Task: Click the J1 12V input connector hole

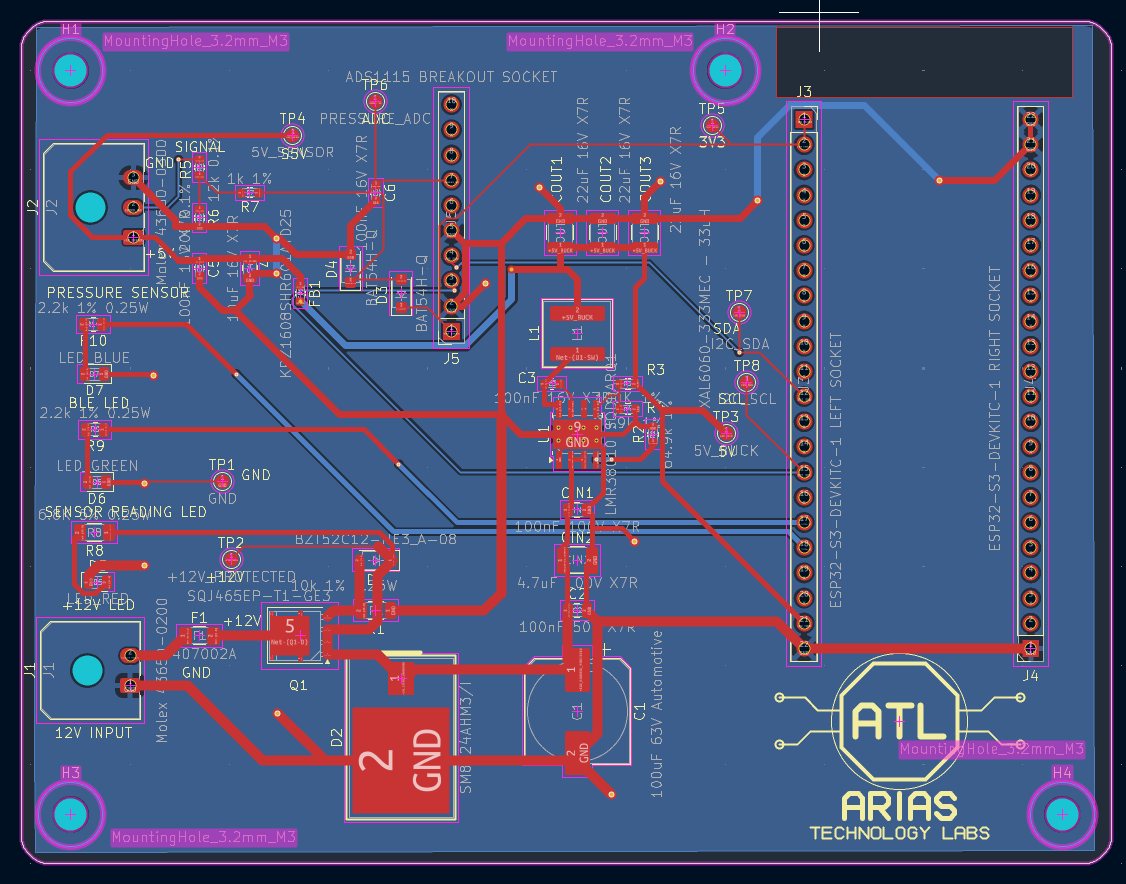Action: point(88,669)
